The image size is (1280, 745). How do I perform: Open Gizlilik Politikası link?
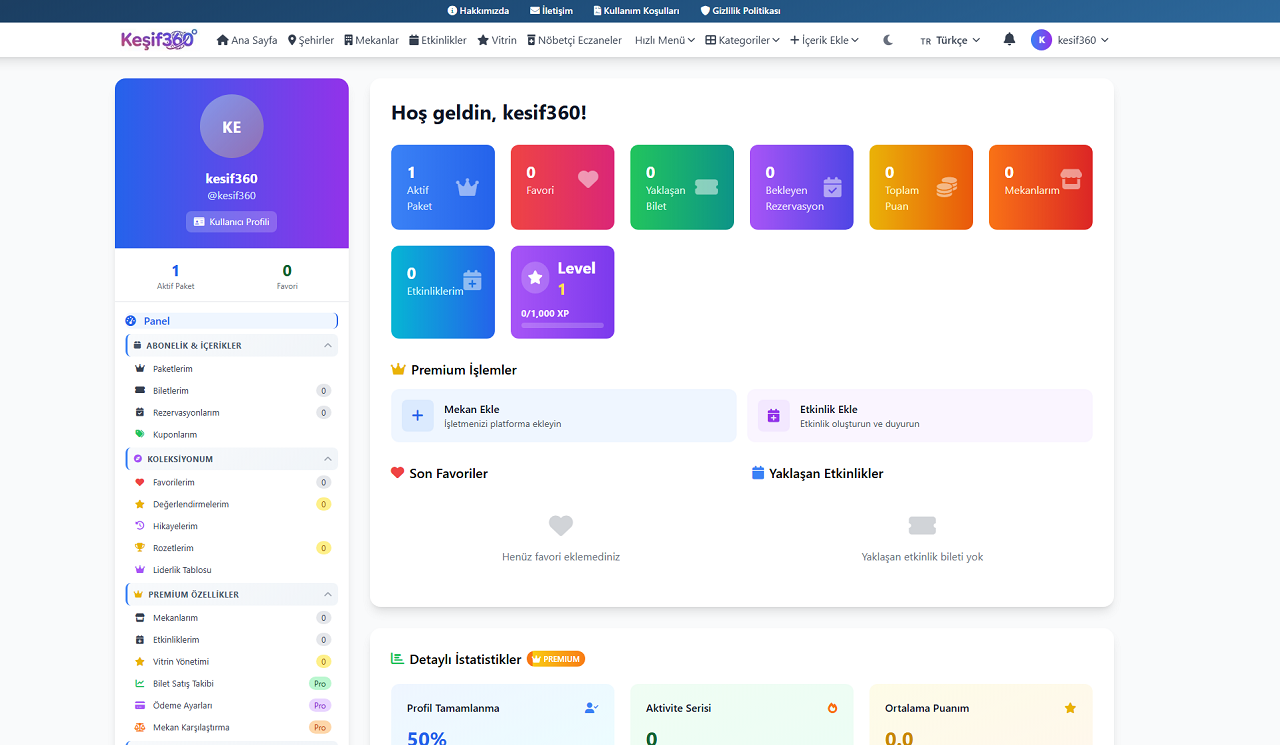[x=740, y=11]
